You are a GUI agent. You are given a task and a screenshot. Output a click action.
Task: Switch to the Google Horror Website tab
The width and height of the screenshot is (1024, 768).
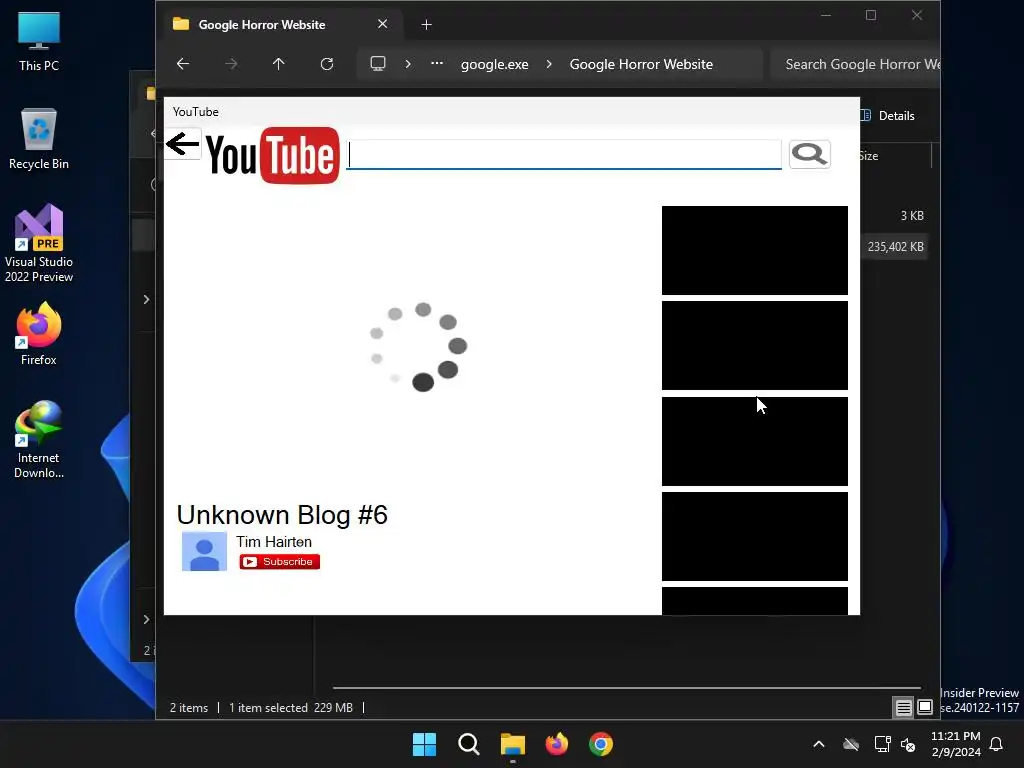click(x=261, y=25)
